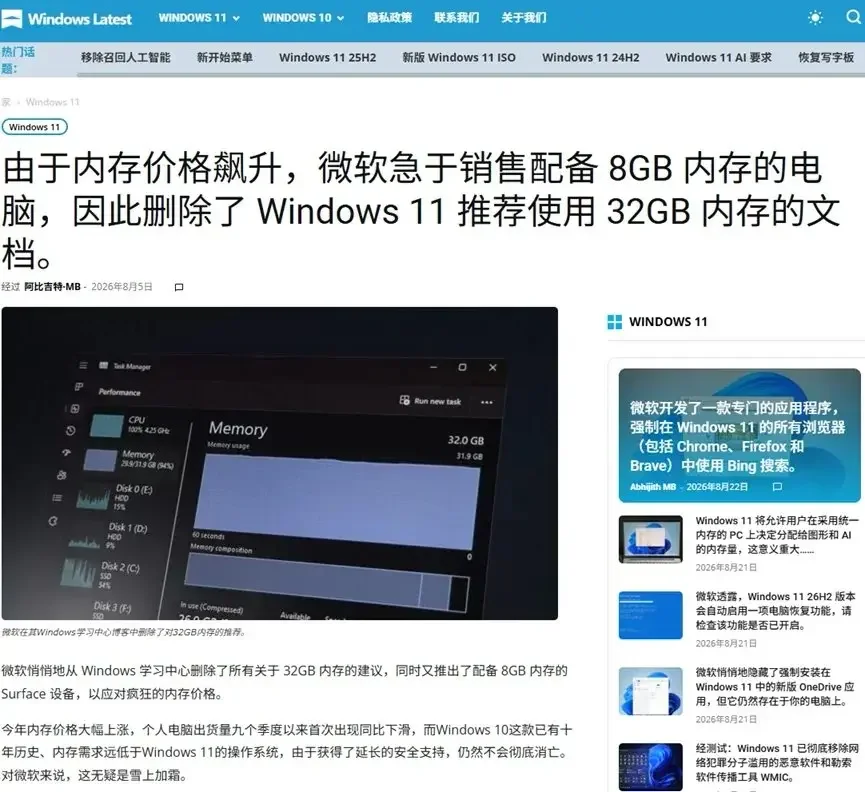Click the date 2026年8月5日

tap(121, 287)
